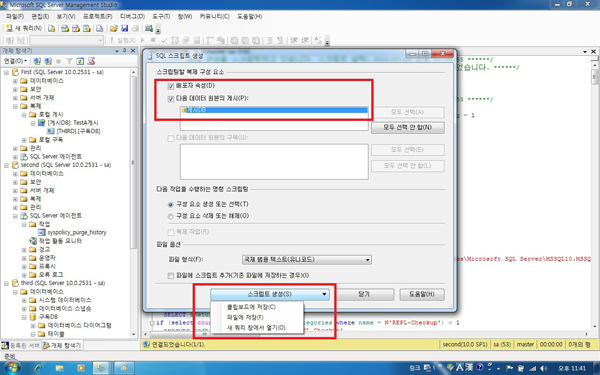Expand the 시스템 데이터베이스 folder under third server
The image size is (600, 375).
click(x=24, y=300)
